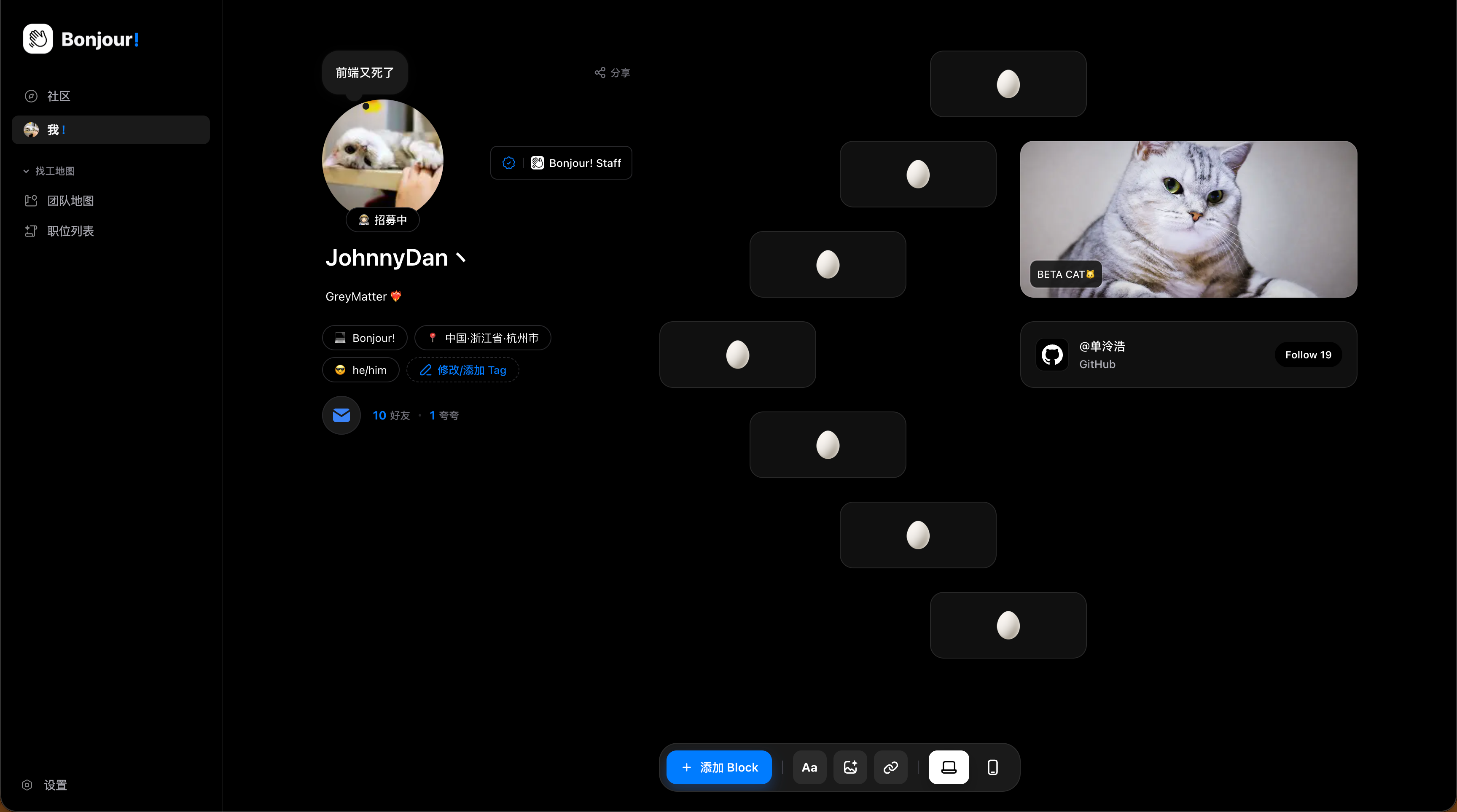The height and width of the screenshot is (812, 1457).
Task: Click the share icon next to 分享
Action: tap(600, 73)
